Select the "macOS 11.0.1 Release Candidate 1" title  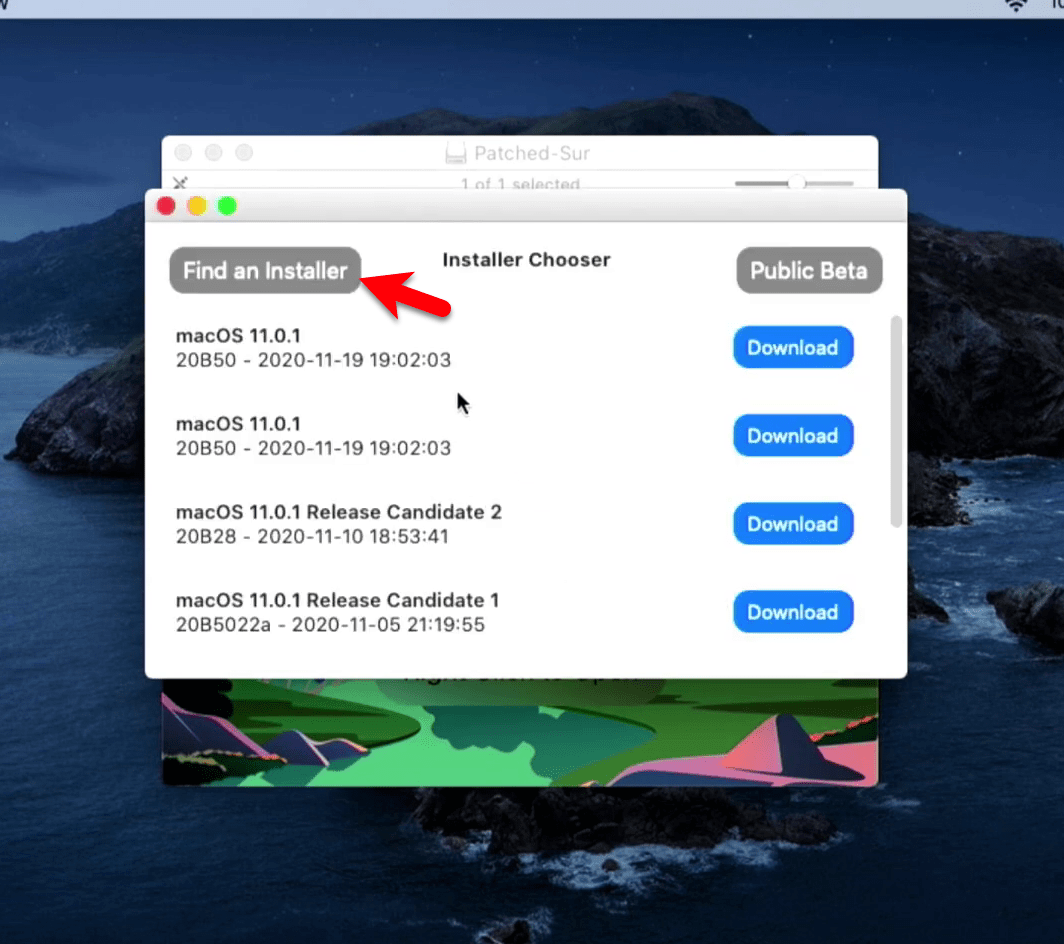(337, 600)
